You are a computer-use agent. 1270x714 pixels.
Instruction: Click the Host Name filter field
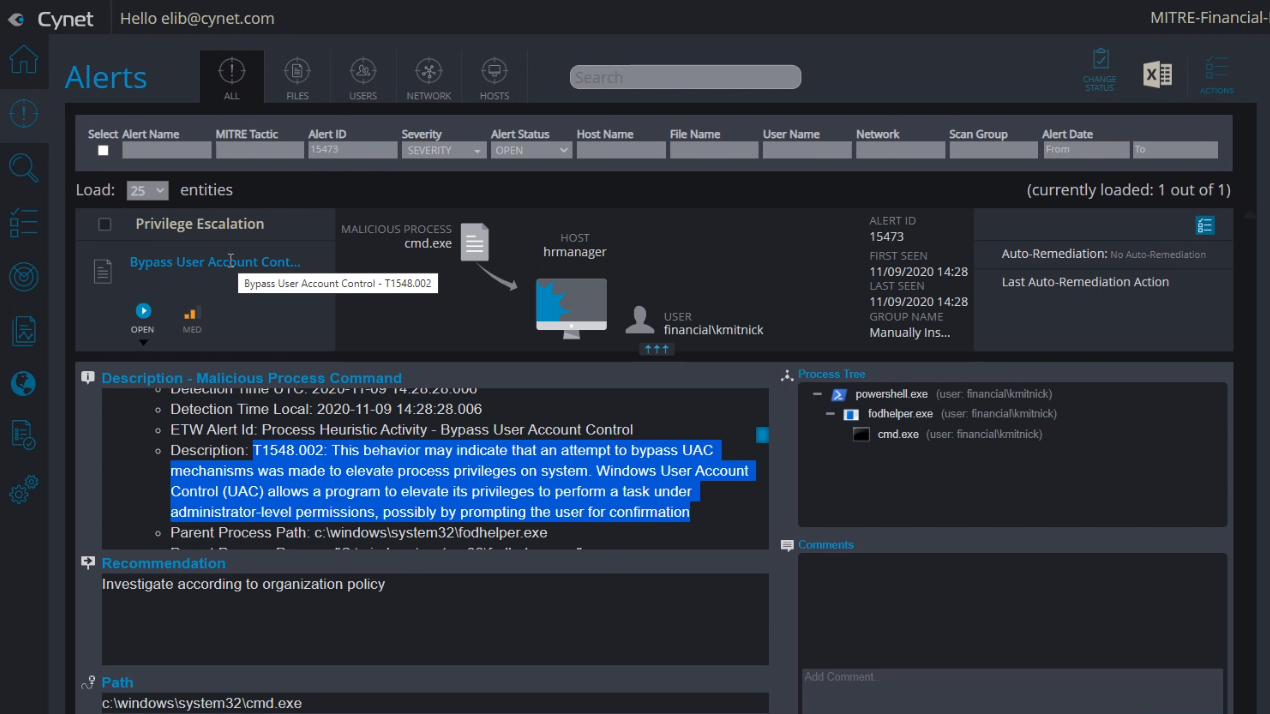coord(621,150)
